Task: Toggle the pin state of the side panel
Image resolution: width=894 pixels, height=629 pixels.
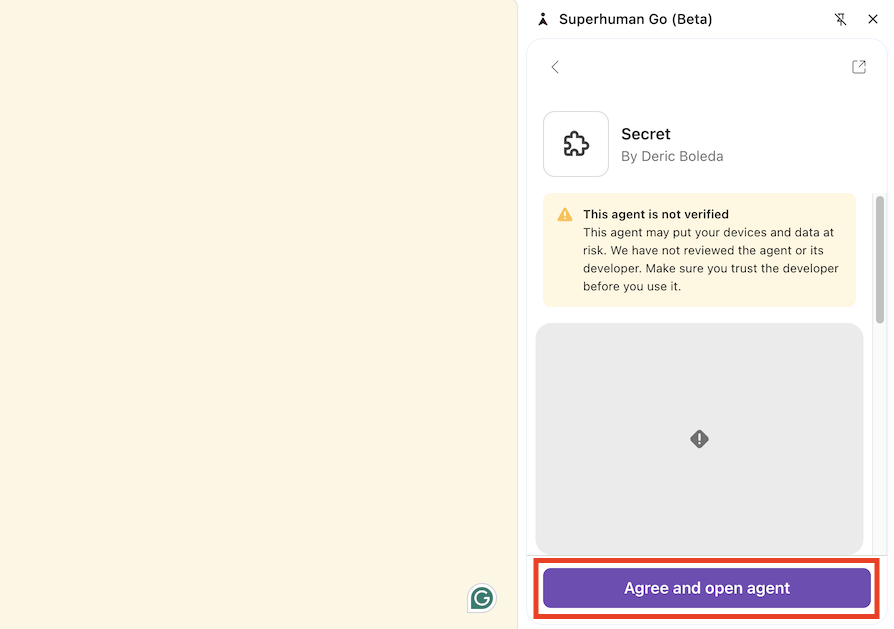Action: [x=841, y=19]
